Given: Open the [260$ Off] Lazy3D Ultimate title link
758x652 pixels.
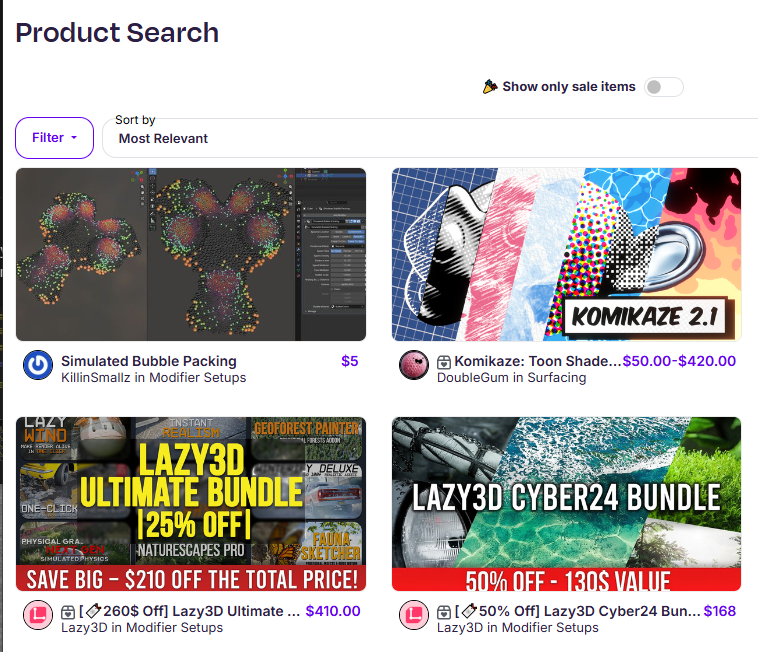Looking at the screenshot, I should (x=190, y=611).
